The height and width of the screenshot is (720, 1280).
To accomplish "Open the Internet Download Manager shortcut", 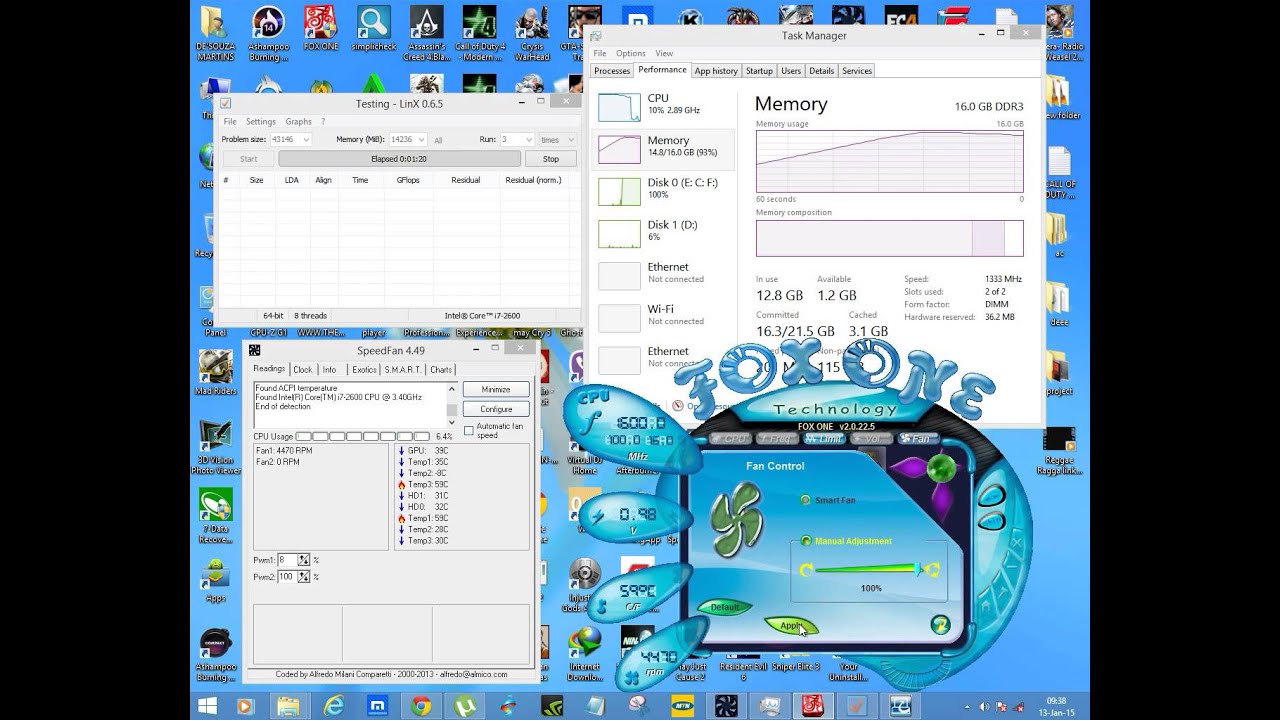I will [x=585, y=654].
